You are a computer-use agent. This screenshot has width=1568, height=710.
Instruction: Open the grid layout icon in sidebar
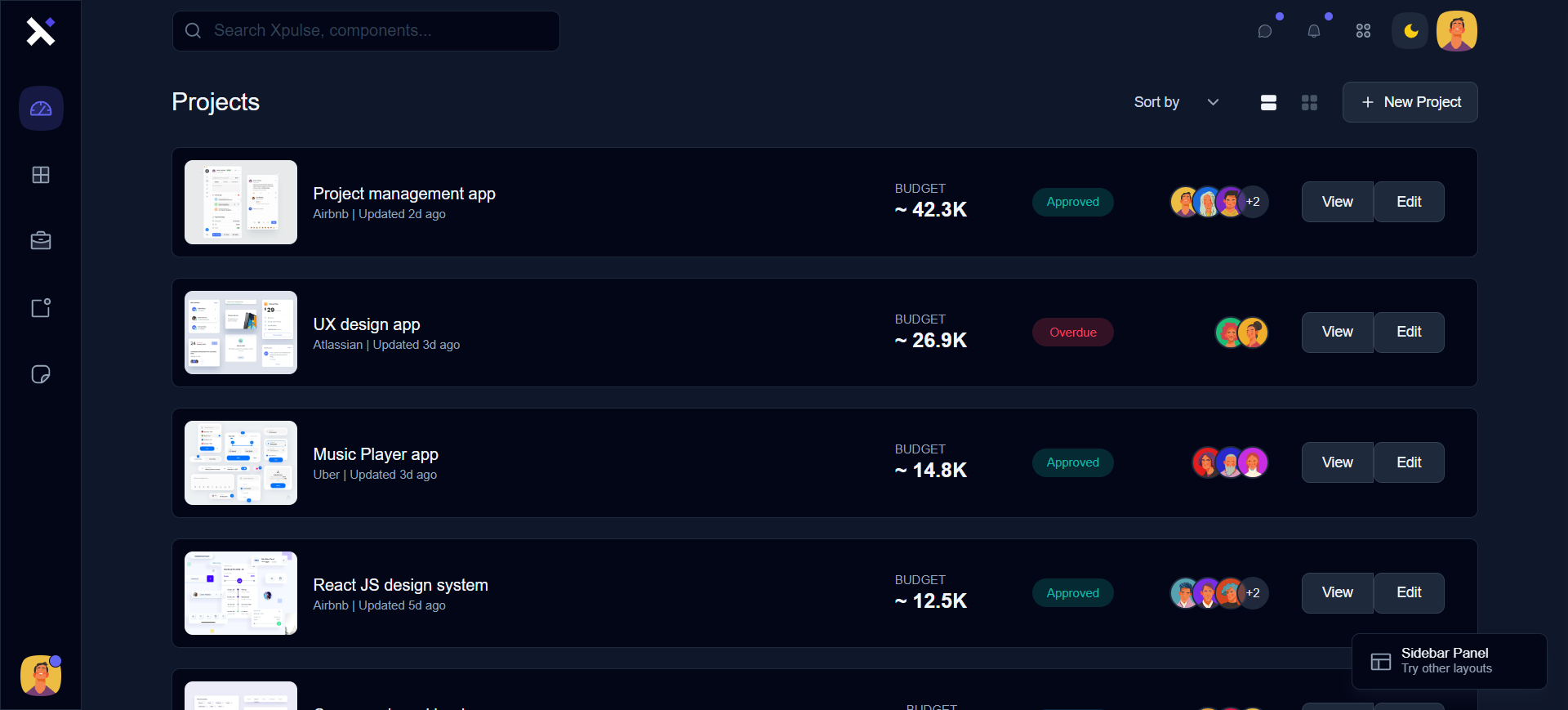(x=41, y=175)
